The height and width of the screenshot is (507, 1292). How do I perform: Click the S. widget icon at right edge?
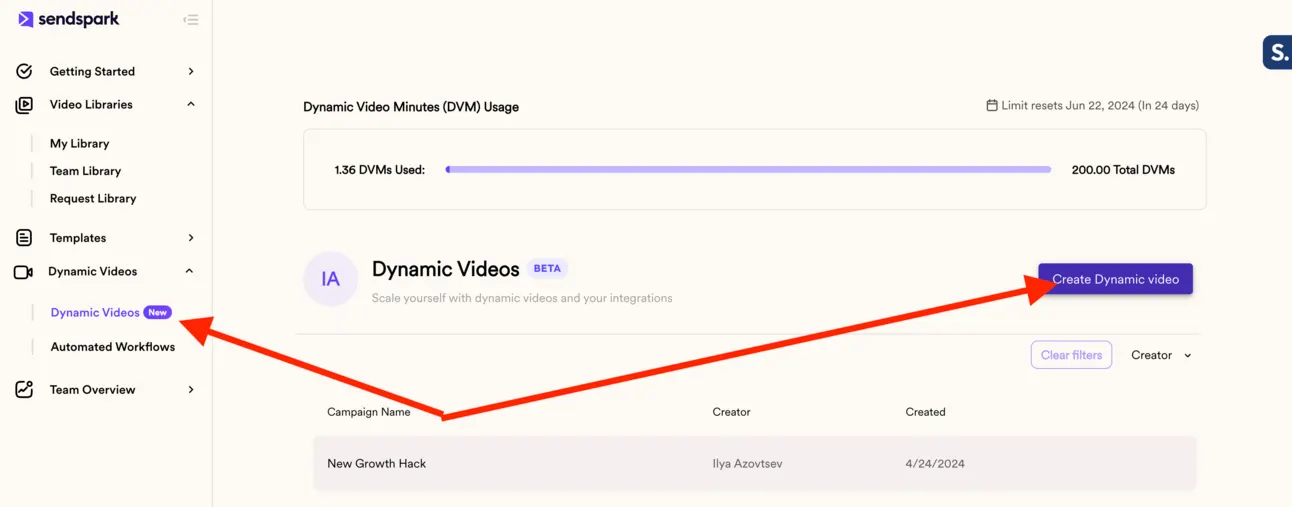pos(1277,52)
